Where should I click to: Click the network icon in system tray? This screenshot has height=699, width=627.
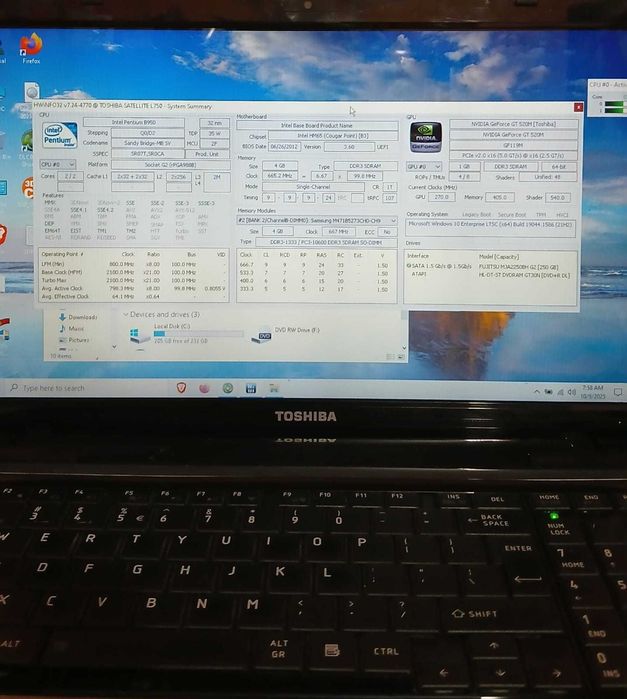[x=560, y=392]
